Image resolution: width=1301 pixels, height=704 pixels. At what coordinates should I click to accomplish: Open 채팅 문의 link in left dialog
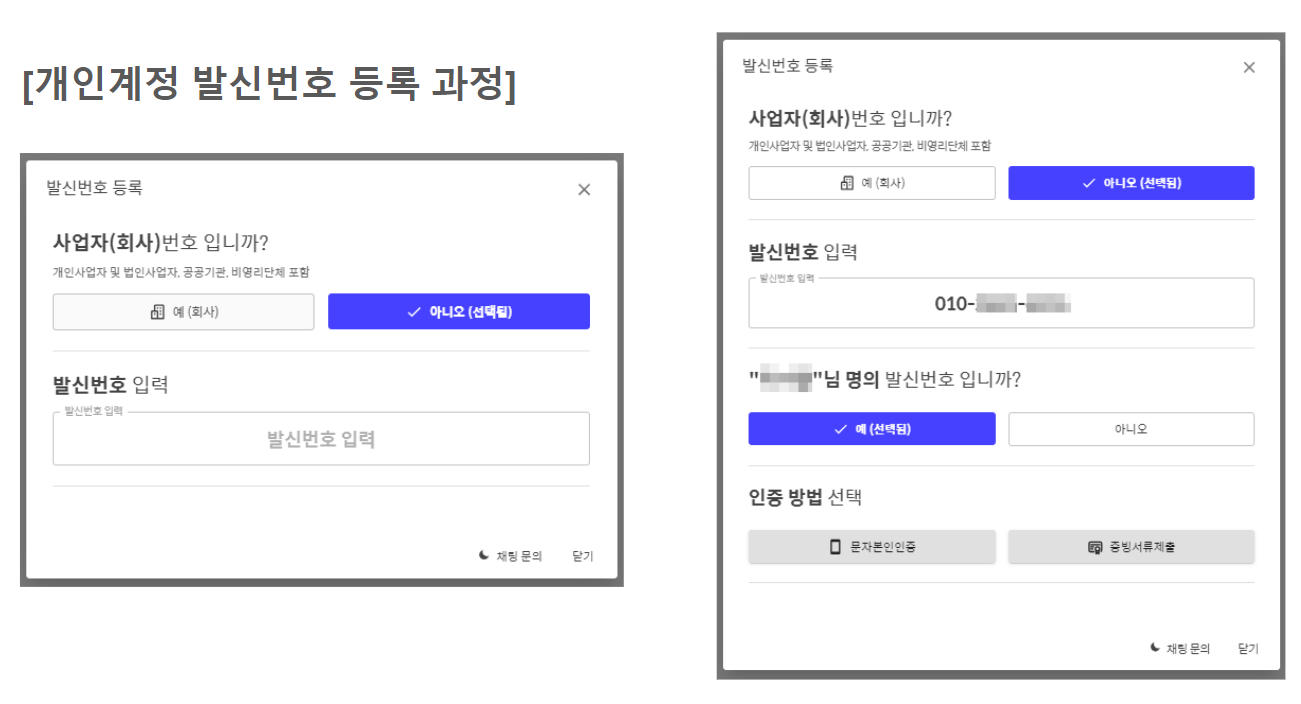(x=519, y=556)
